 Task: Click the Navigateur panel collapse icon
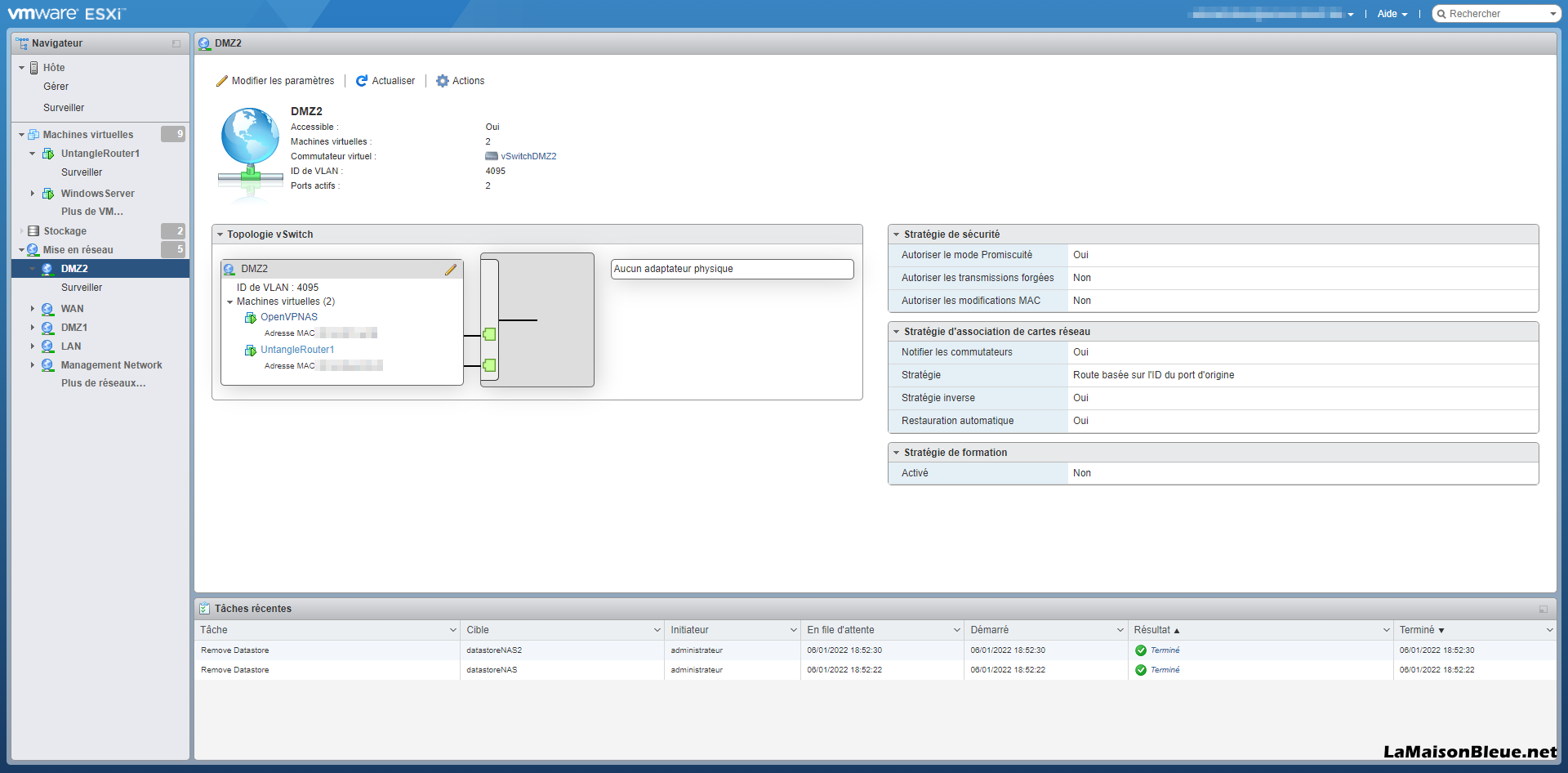pos(176,43)
